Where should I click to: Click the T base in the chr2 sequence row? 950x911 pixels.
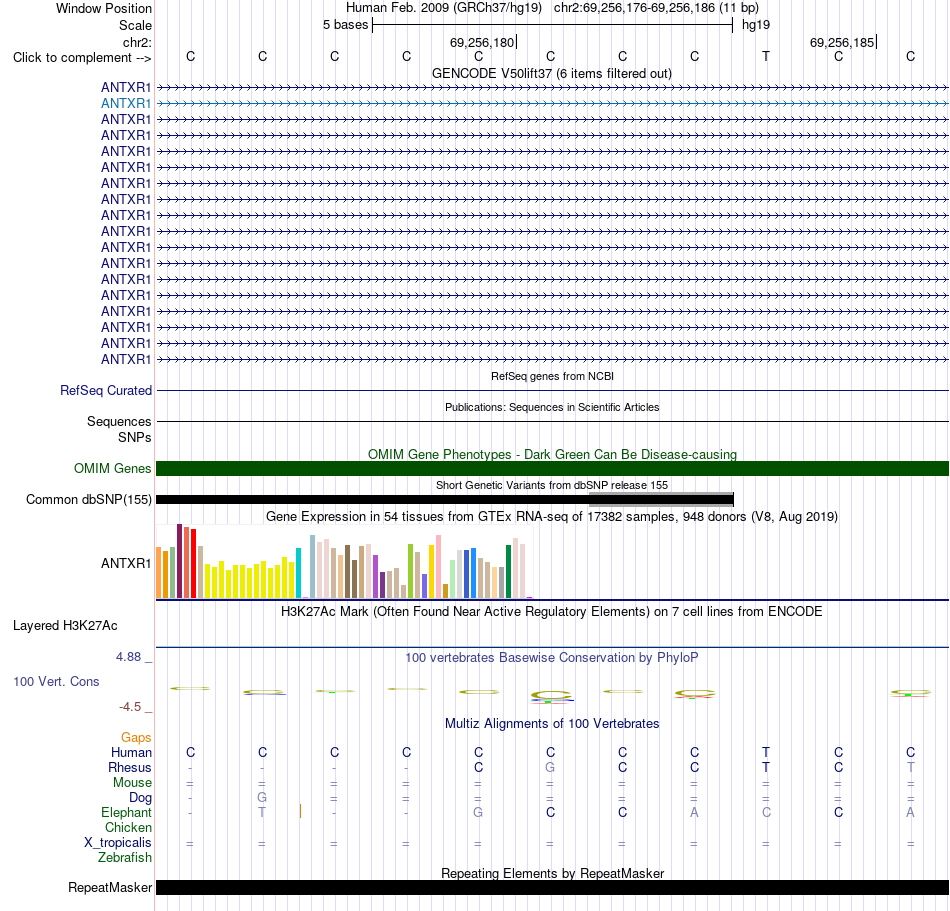(x=766, y=56)
